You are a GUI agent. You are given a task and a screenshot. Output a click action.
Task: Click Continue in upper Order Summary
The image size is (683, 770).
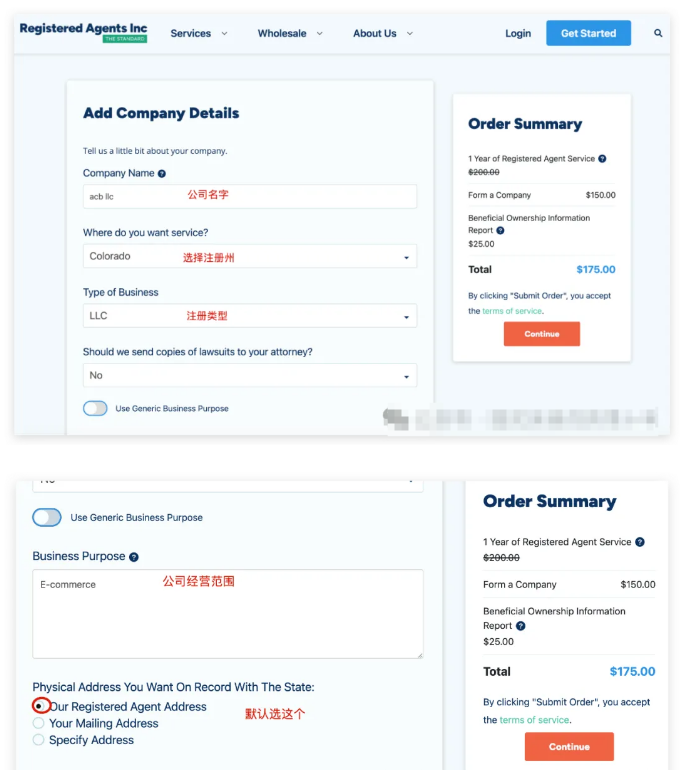pos(542,334)
